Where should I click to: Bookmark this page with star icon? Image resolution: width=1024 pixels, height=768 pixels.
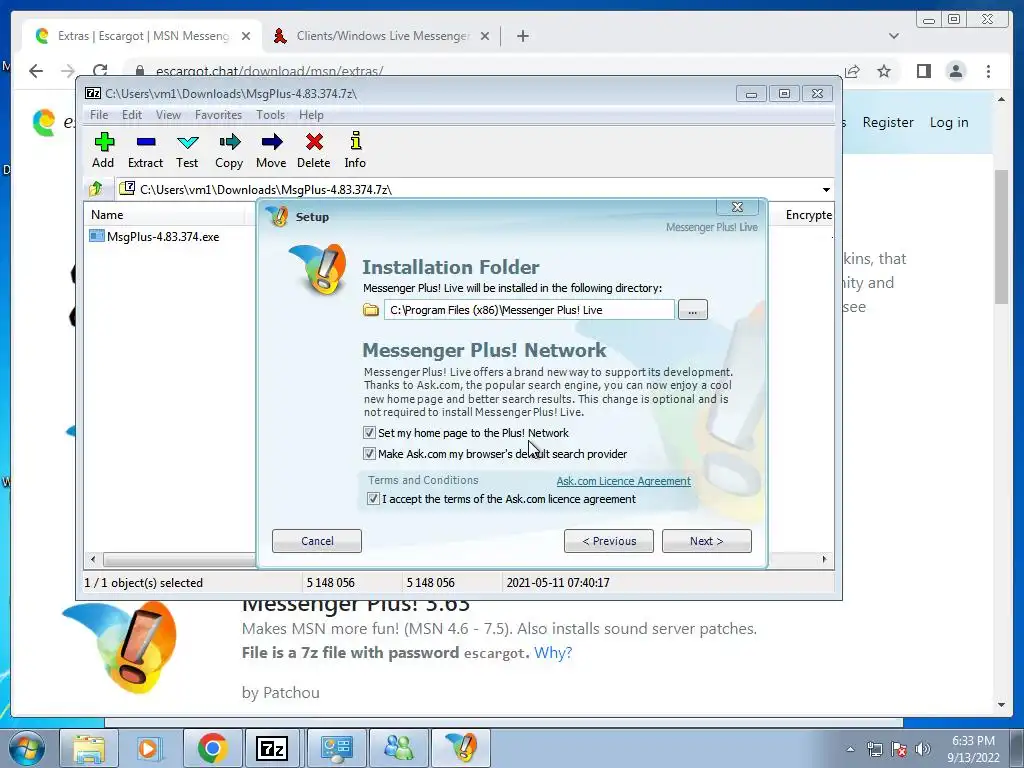(884, 71)
